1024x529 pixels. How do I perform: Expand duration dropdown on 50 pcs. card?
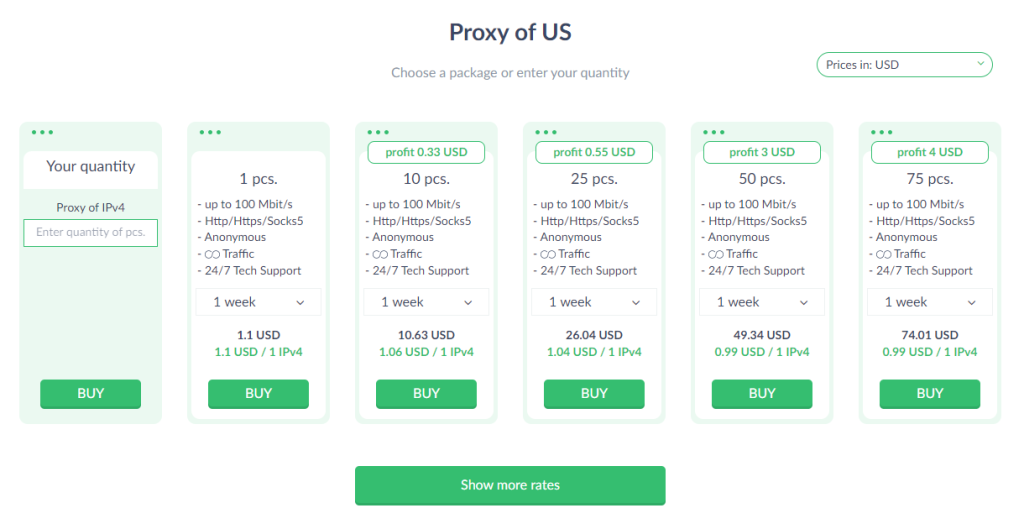(x=762, y=302)
